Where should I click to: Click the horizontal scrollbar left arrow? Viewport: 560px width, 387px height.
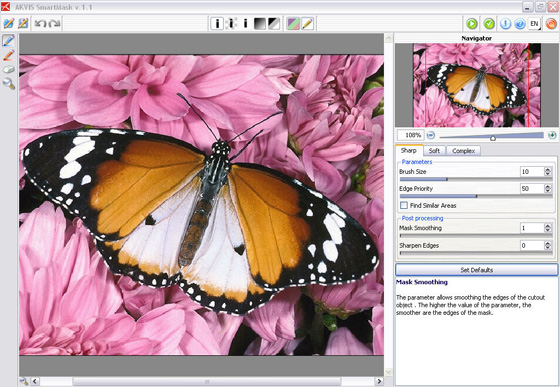click(x=35, y=381)
